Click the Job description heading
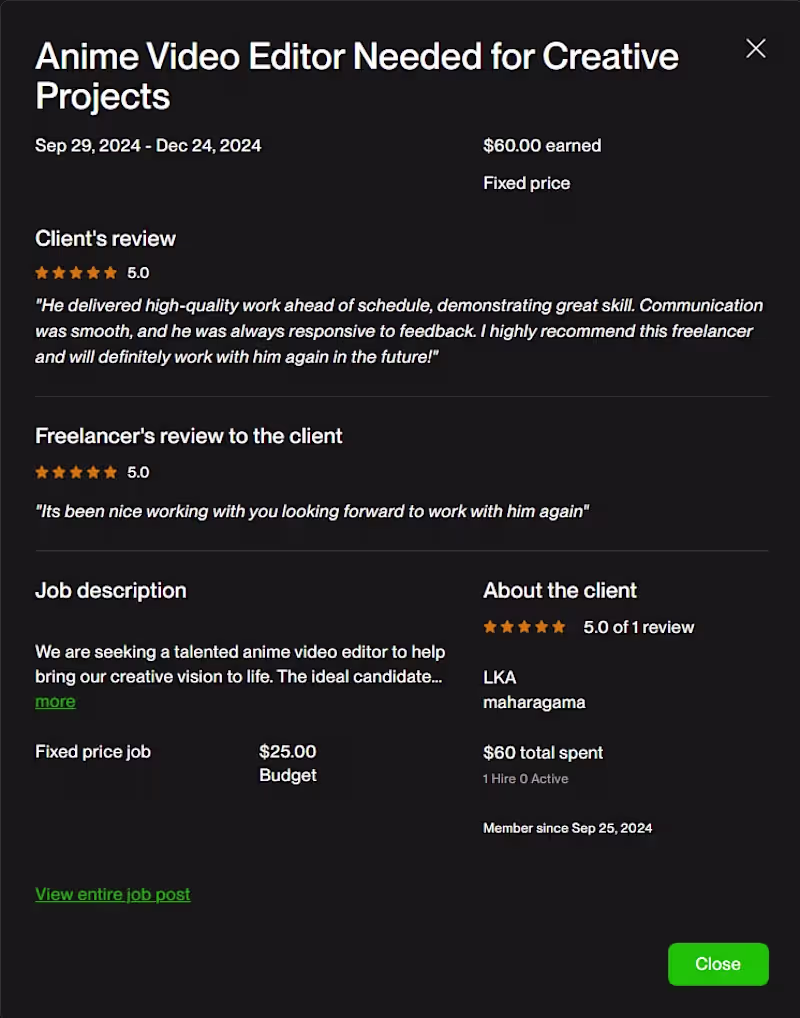This screenshot has width=800, height=1018. coord(111,590)
